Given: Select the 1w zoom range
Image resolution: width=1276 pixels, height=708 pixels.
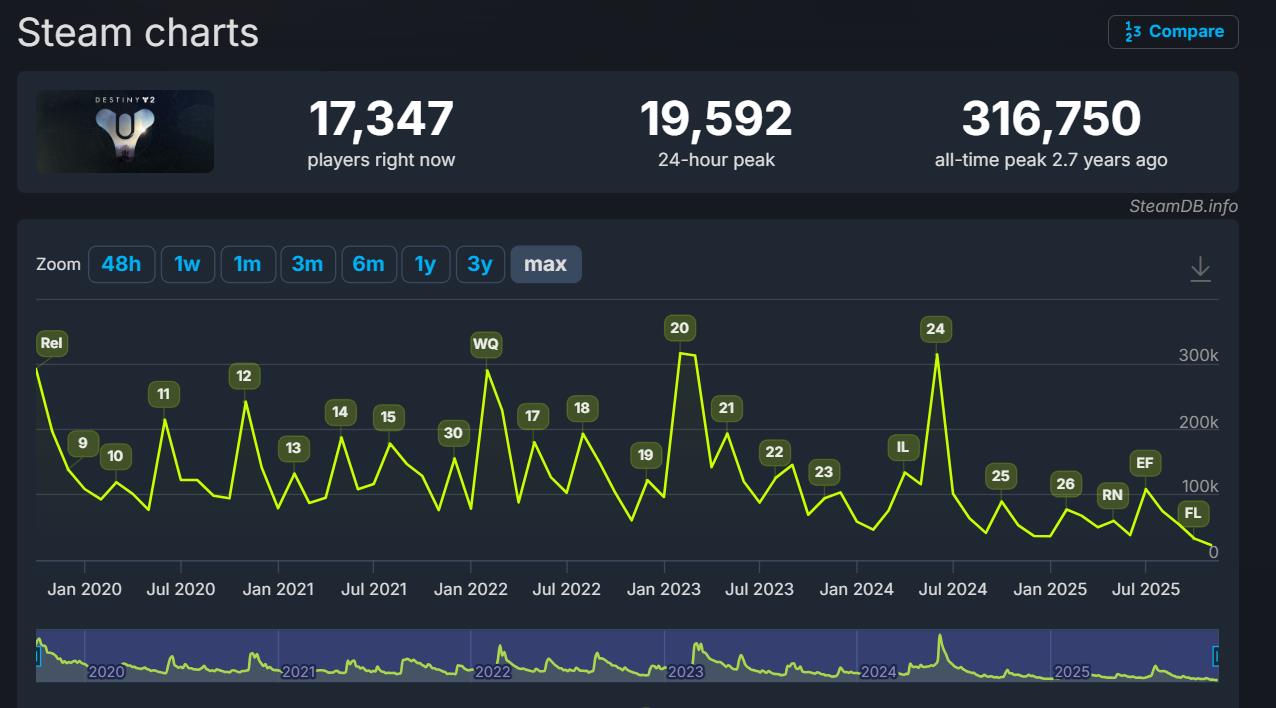Looking at the screenshot, I should tap(187, 265).
